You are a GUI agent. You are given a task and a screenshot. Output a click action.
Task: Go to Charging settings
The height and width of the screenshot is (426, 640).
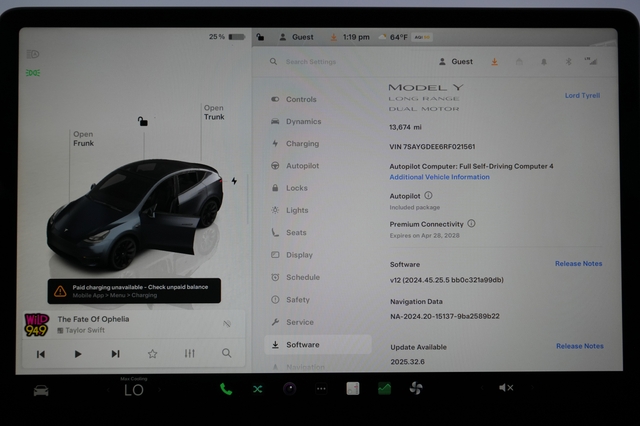tap(302, 144)
